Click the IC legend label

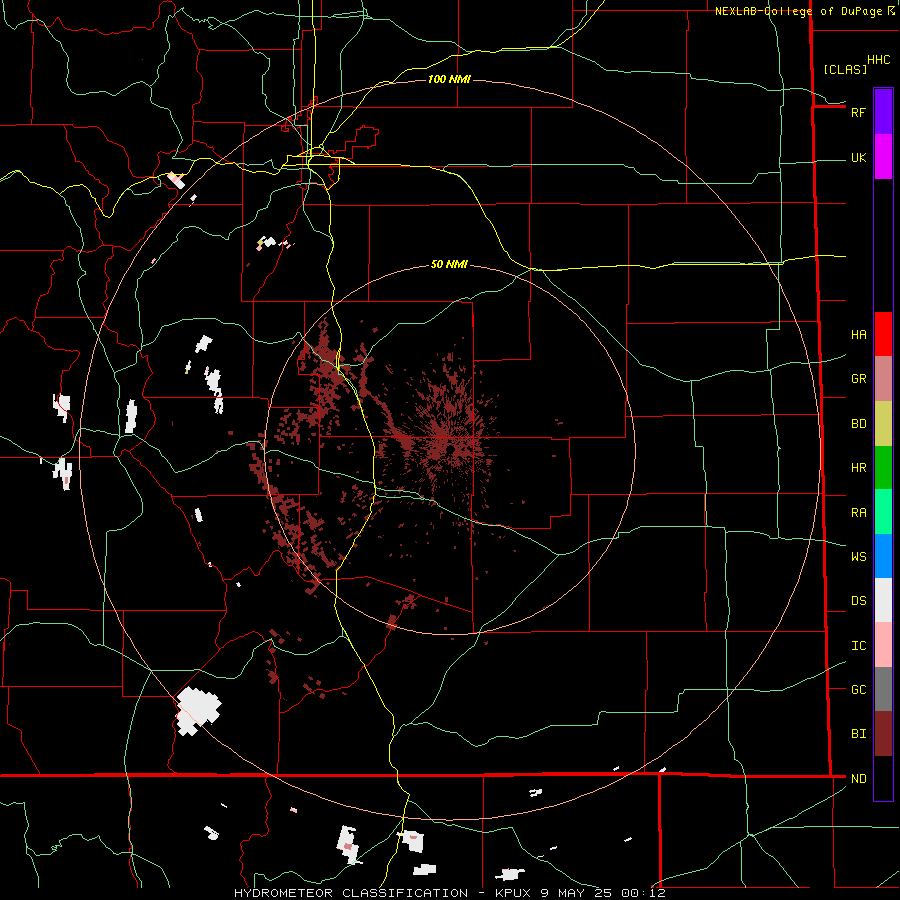[858, 646]
